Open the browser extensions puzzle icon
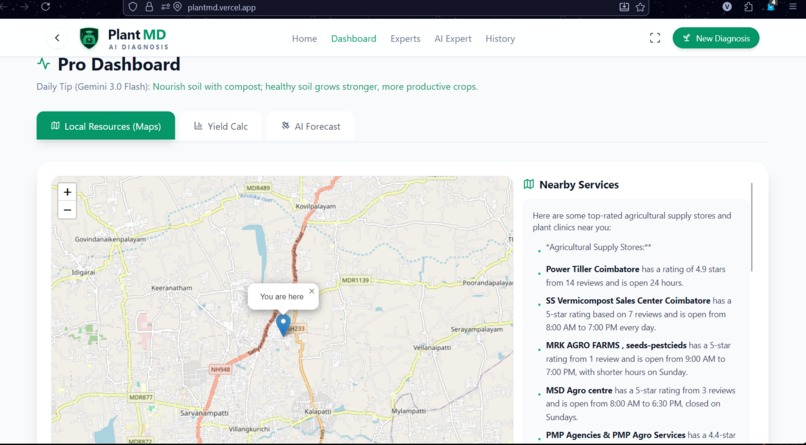Viewport: 806px width, 445px height. (748, 7)
